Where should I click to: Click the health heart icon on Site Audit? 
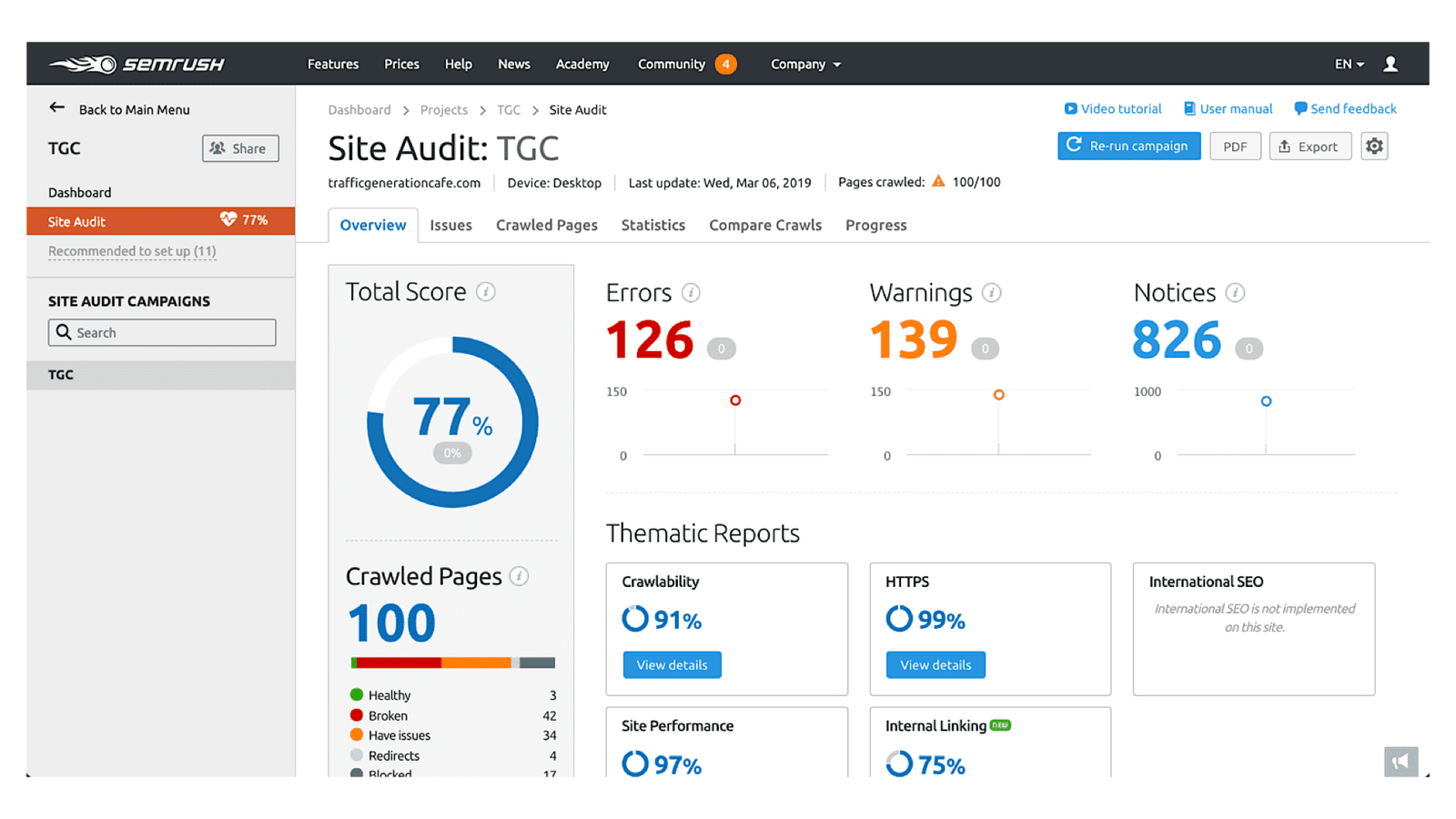(227, 220)
